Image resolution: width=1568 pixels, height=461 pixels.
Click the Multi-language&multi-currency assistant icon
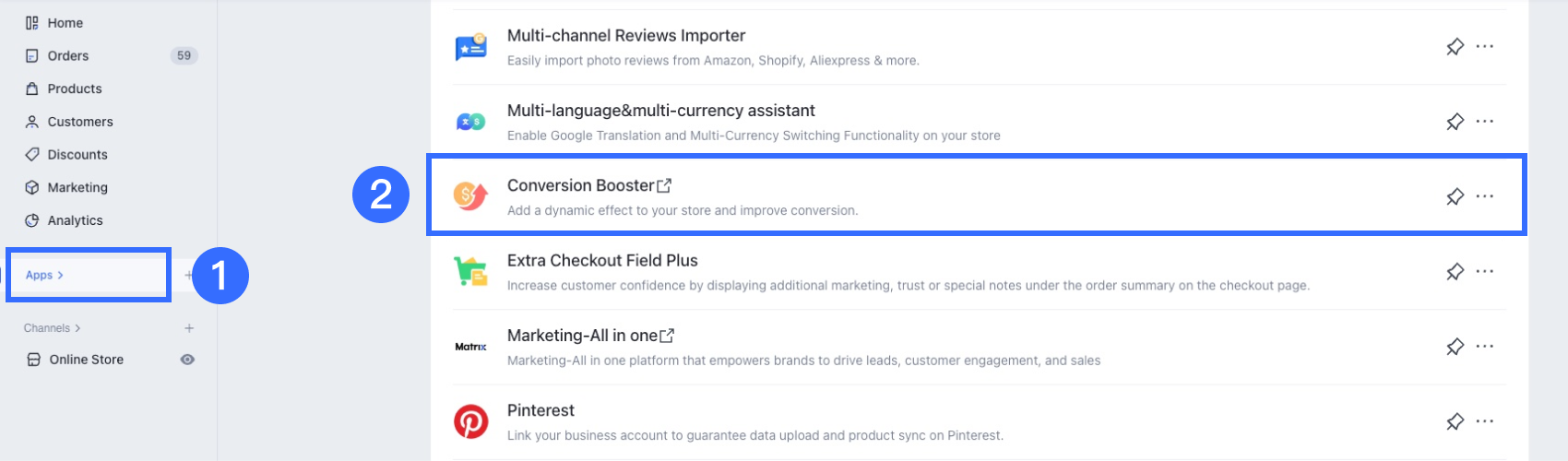pyautogui.click(x=471, y=121)
